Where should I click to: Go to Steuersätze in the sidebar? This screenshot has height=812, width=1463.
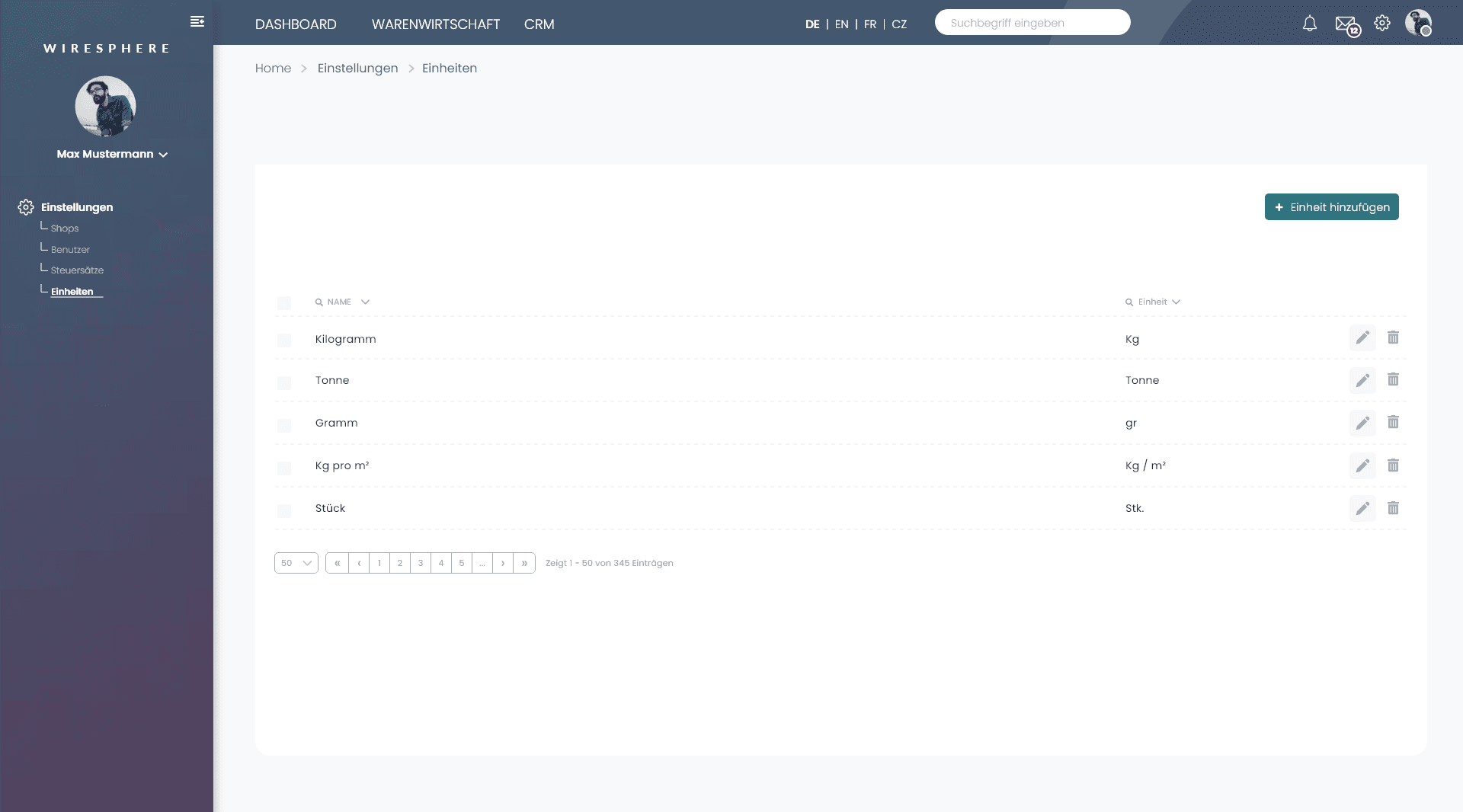77,270
